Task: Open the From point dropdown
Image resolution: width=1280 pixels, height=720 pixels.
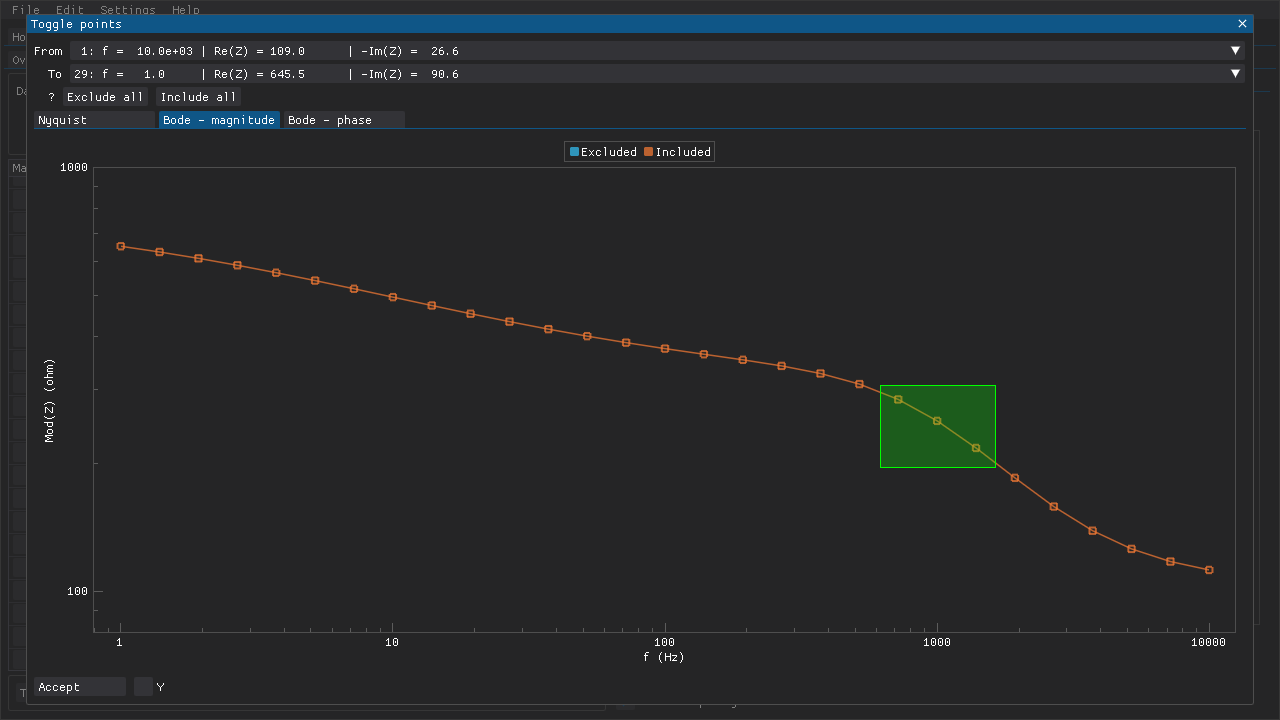Action: [x=657, y=51]
